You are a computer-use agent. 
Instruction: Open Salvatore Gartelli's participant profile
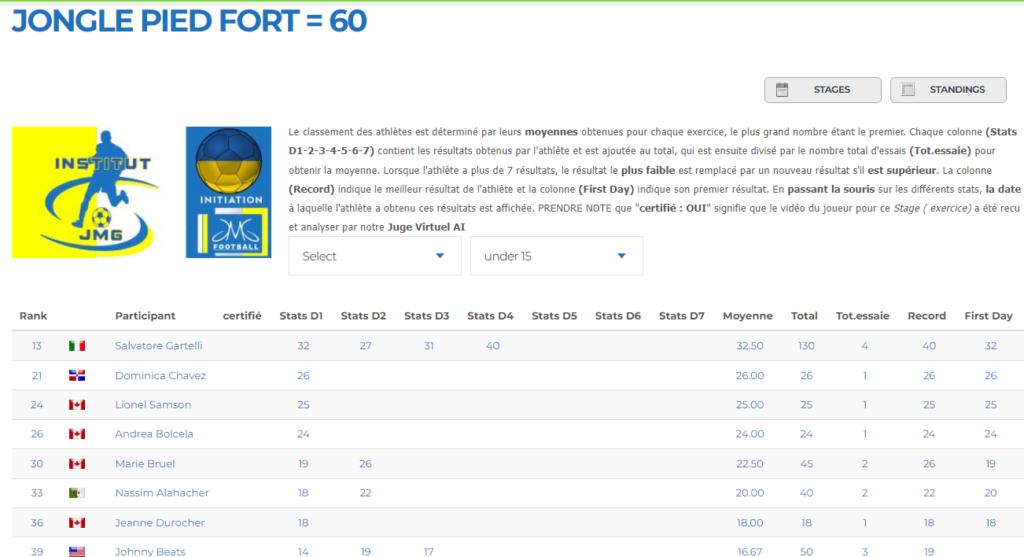pos(159,346)
